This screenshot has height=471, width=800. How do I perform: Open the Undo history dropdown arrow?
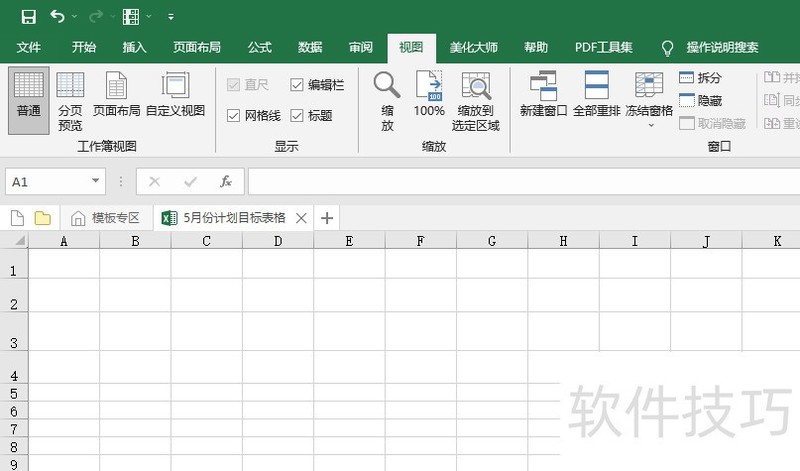[x=74, y=17]
